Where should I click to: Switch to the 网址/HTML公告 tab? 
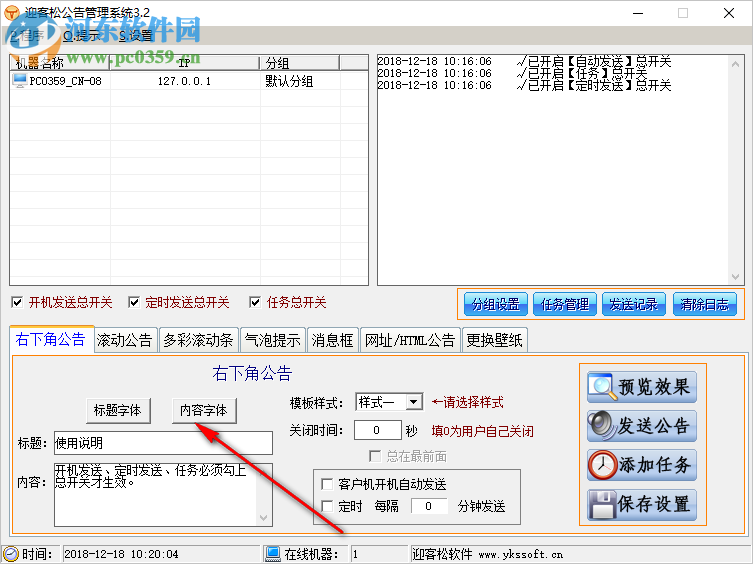click(410, 340)
